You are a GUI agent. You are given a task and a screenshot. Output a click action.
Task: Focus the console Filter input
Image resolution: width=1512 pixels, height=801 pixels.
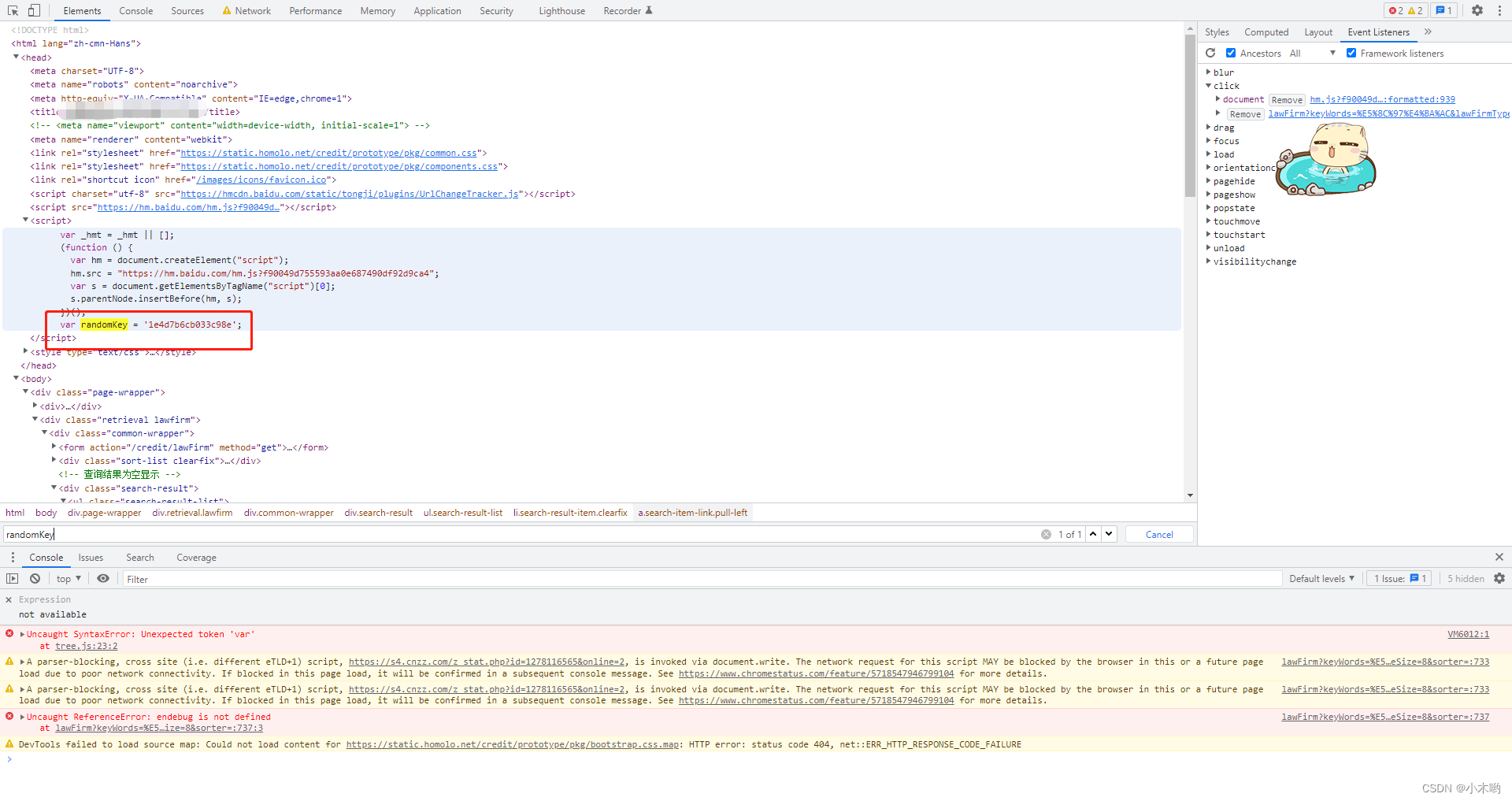click(701, 579)
